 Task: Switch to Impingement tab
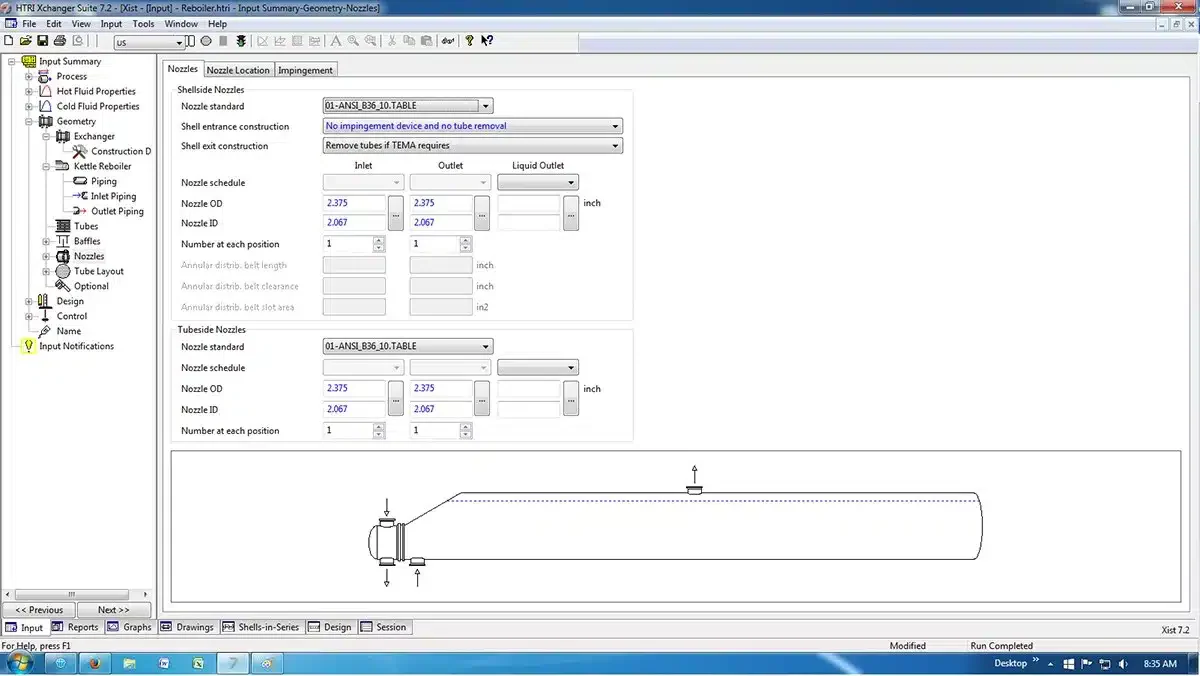point(306,70)
